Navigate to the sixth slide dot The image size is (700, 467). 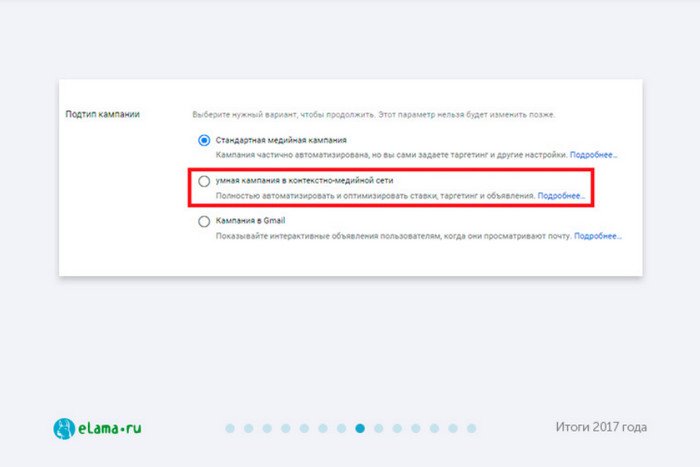[323, 428]
